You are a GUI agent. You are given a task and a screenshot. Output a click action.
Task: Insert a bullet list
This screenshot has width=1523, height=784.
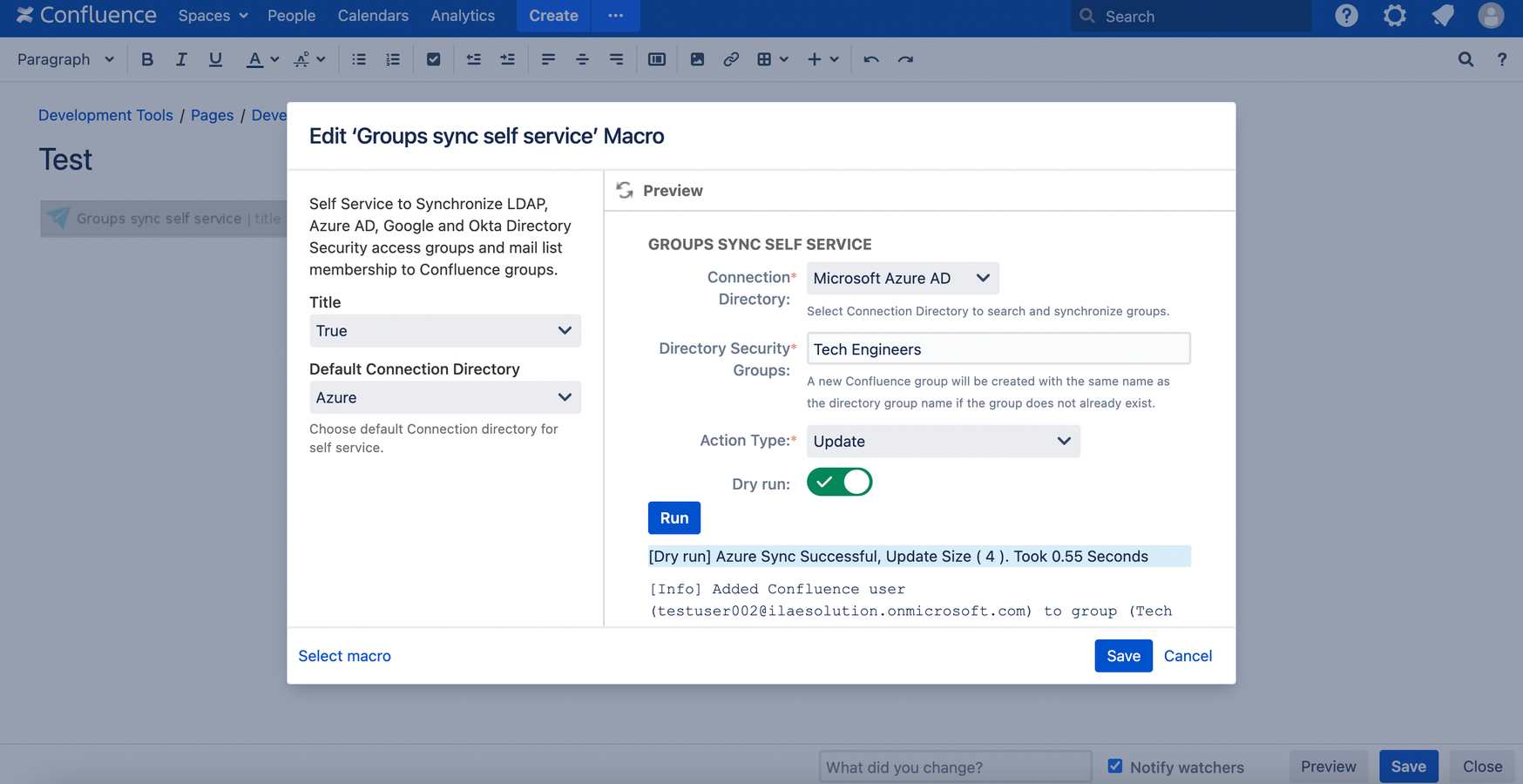(359, 59)
